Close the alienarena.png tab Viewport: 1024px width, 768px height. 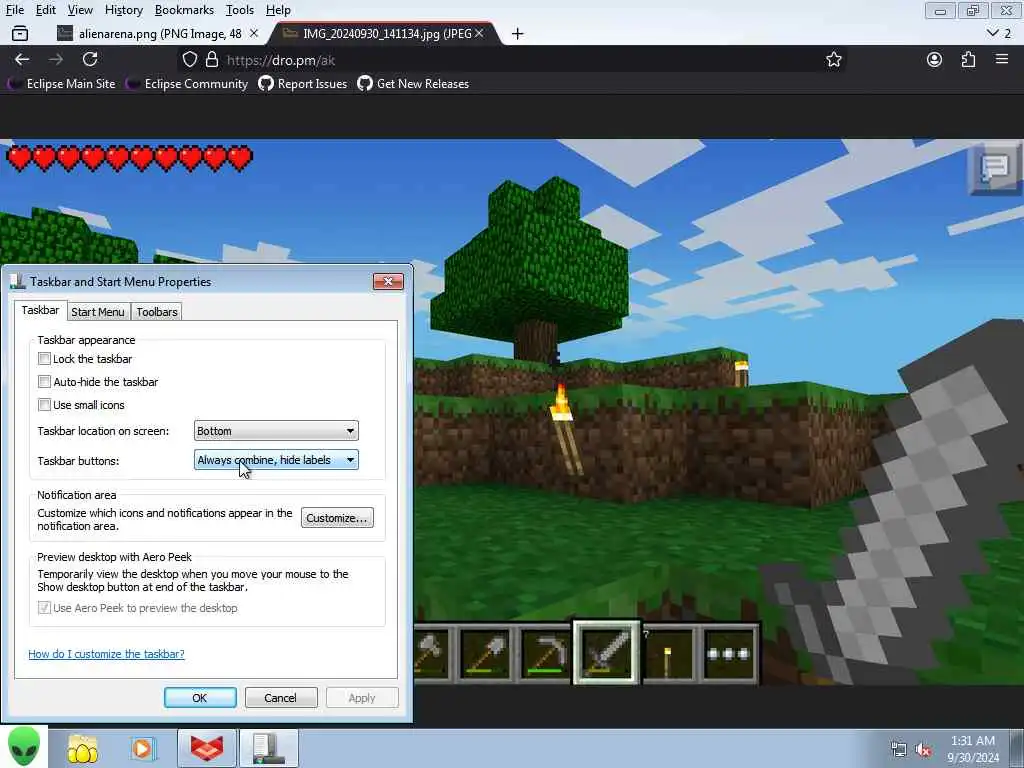tap(254, 33)
